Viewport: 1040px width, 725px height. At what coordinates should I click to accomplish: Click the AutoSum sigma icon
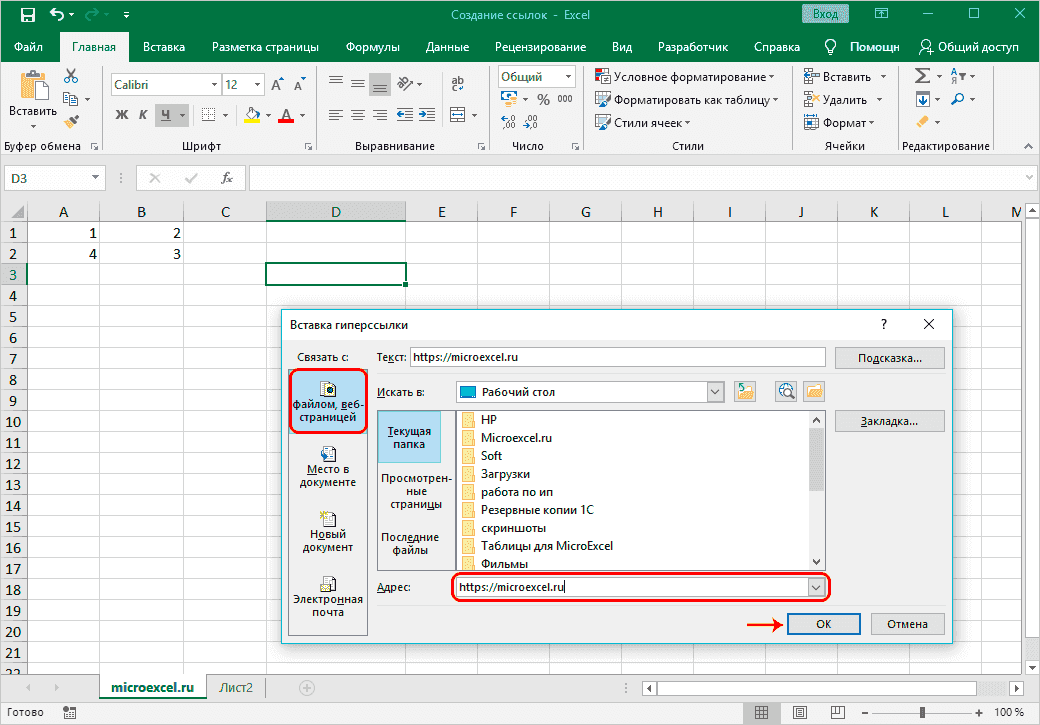[922, 77]
